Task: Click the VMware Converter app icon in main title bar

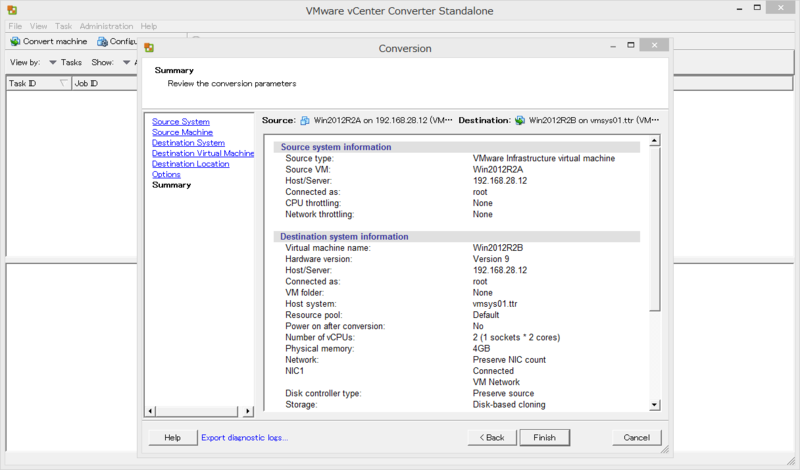Action: (12, 10)
